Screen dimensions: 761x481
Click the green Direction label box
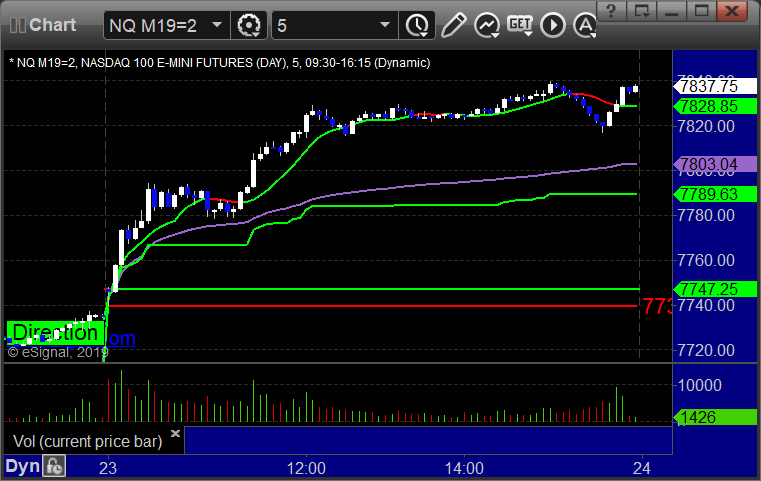click(x=55, y=333)
